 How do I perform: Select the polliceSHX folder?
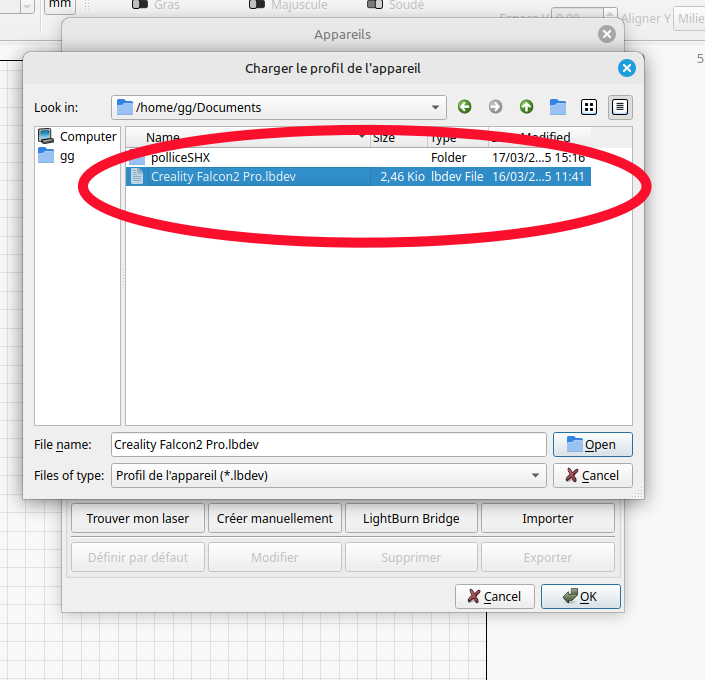[x=180, y=158]
